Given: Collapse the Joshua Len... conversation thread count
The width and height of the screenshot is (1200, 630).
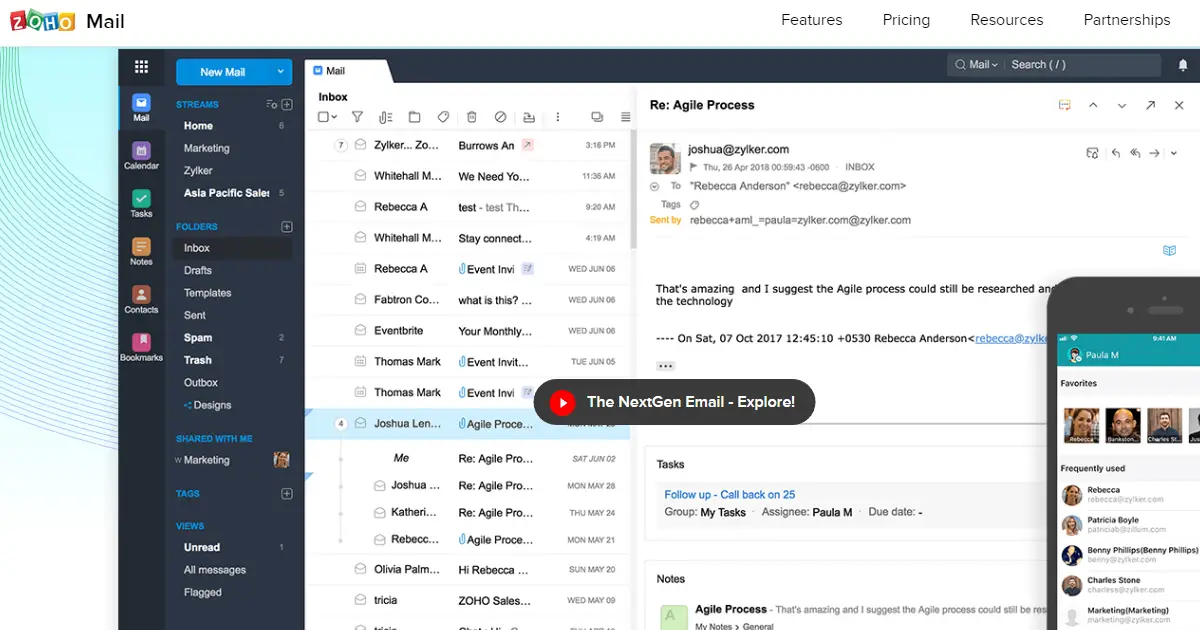Looking at the screenshot, I should [x=340, y=424].
